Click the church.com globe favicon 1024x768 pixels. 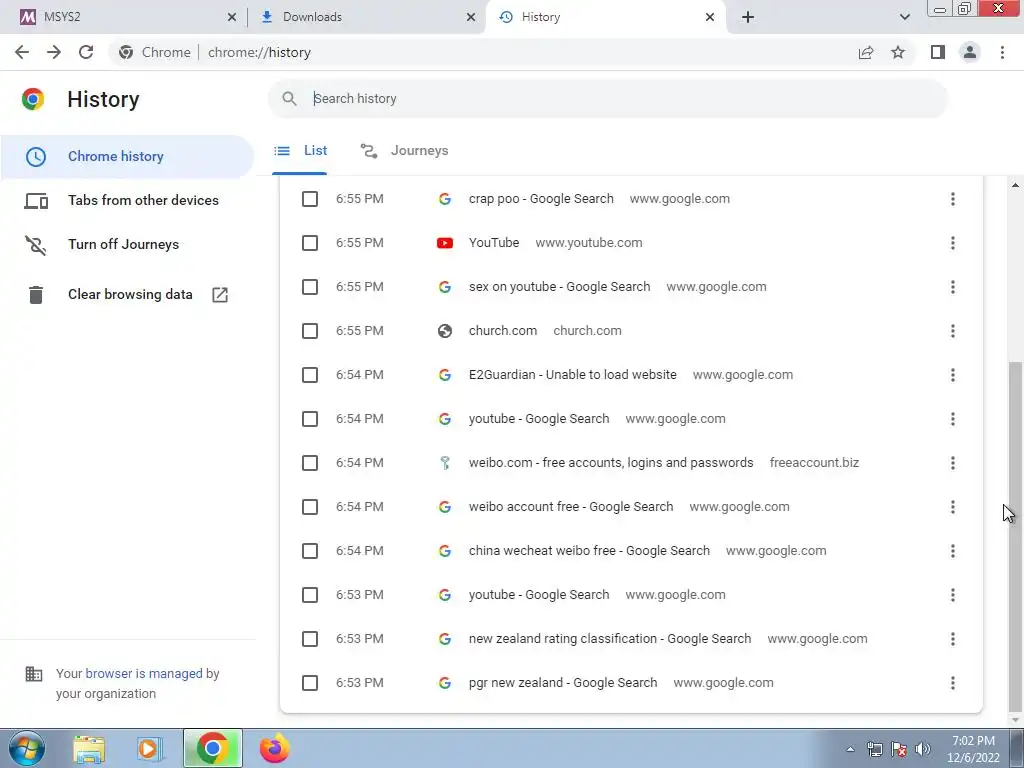coord(445,331)
